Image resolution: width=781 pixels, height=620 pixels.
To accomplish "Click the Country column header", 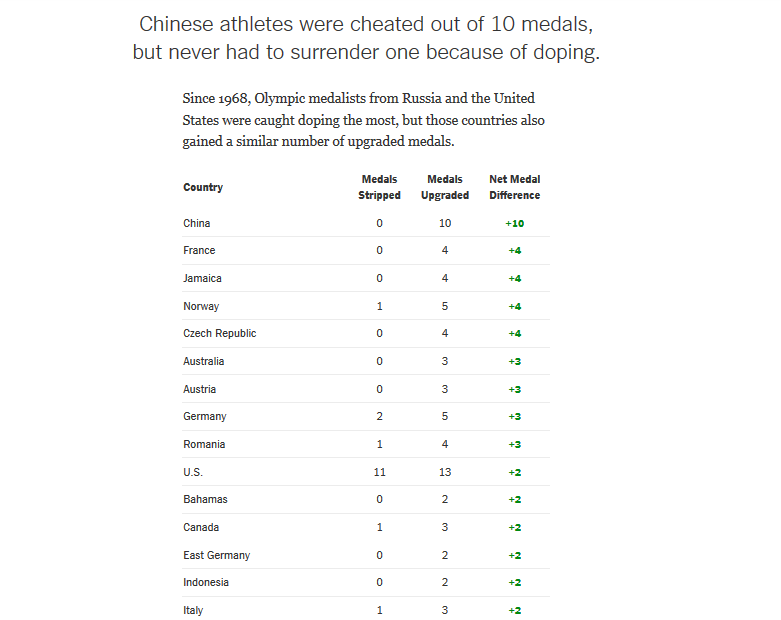I will (x=203, y=188).
